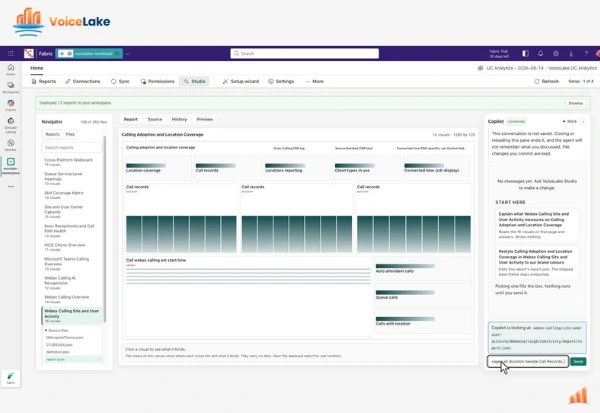The width and height of the screenshot is (600, 413).
Task: Switch Navigator to Files view
Action: point(70,134)
